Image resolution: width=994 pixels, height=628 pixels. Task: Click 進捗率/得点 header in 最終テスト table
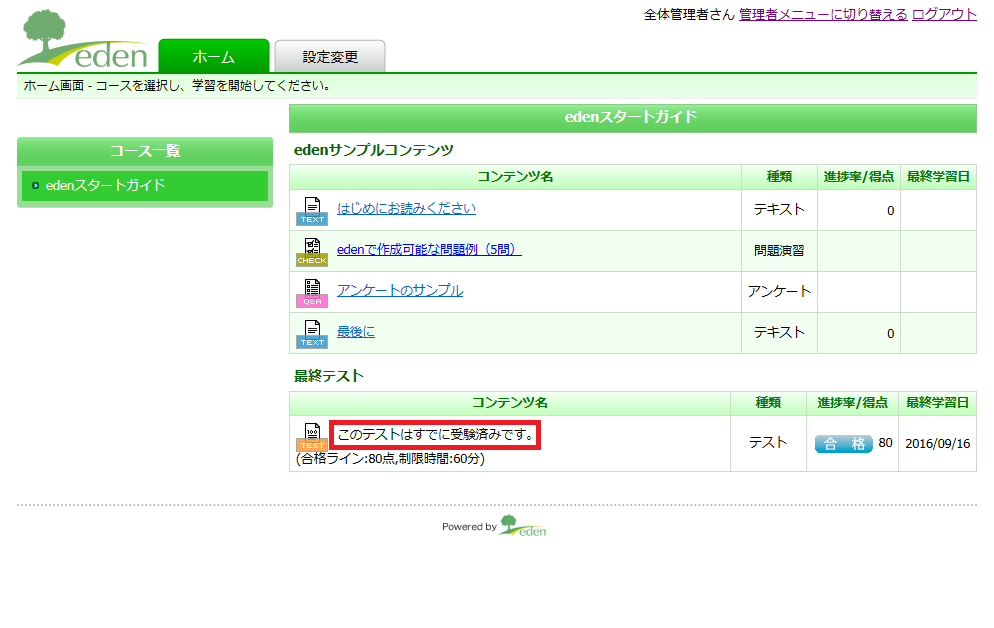tap(852, 403)
